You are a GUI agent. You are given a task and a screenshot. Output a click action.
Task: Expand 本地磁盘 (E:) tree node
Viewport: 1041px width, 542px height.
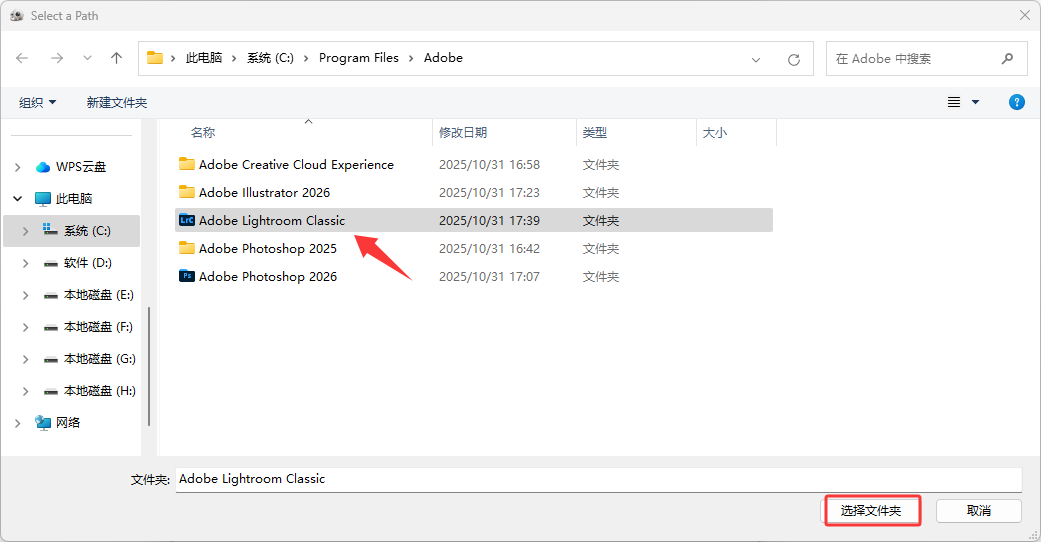click(25, 295)
